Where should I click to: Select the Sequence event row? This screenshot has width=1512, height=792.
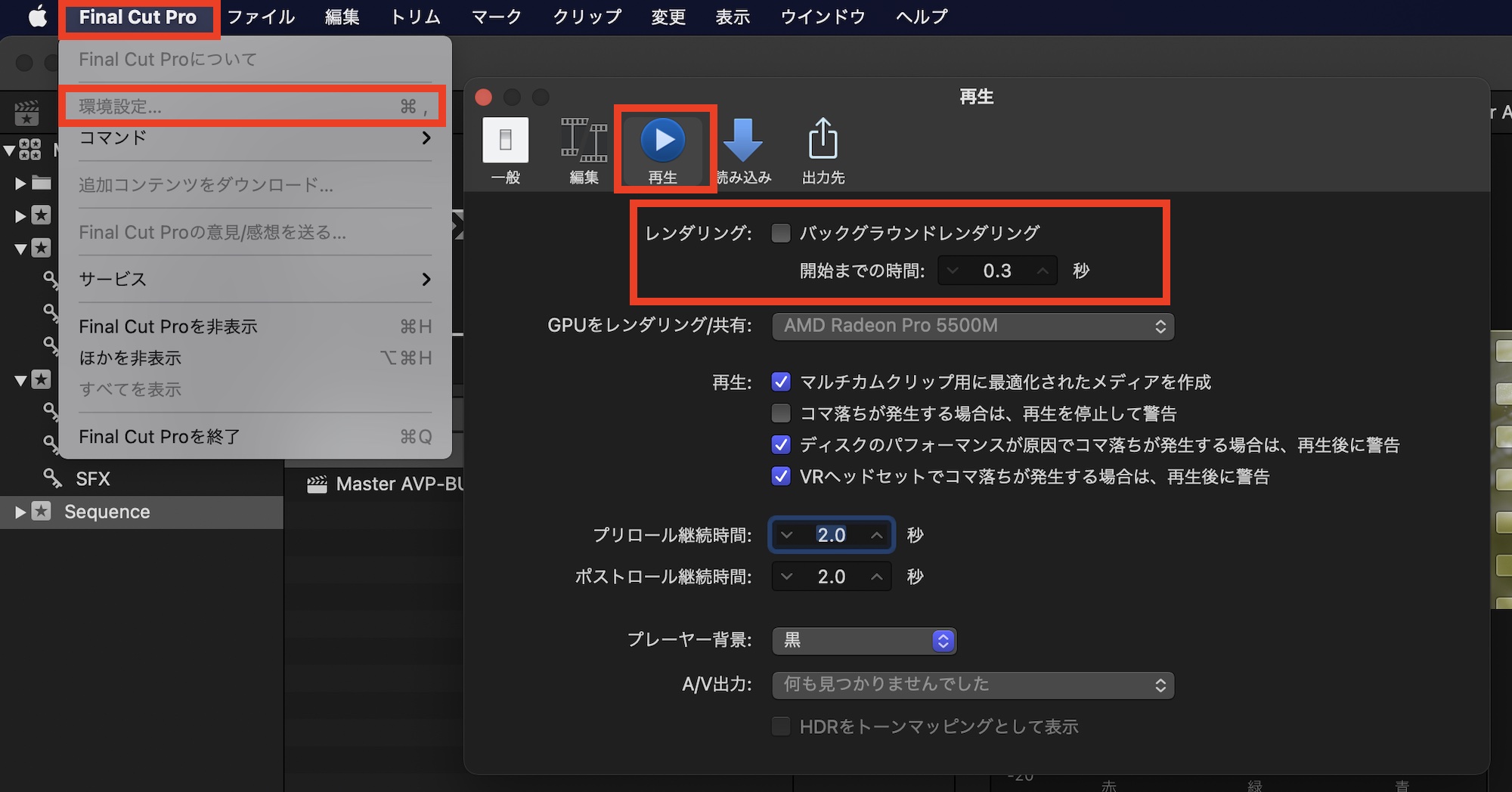(141, 512)
